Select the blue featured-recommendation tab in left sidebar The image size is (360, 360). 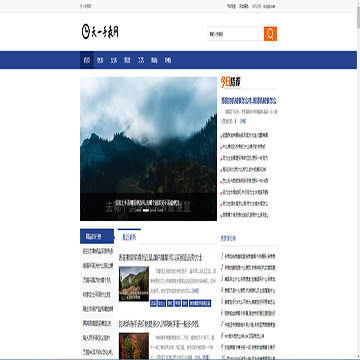97,237
